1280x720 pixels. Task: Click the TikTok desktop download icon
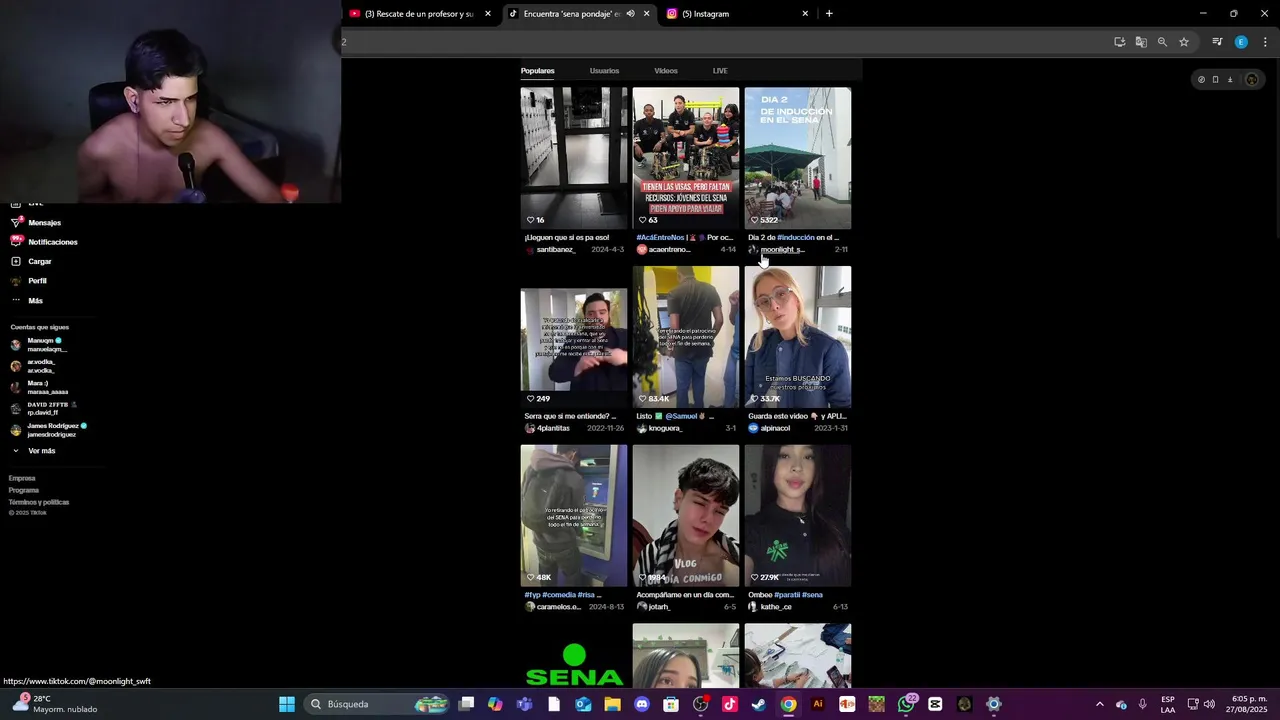click(1230, 80)
